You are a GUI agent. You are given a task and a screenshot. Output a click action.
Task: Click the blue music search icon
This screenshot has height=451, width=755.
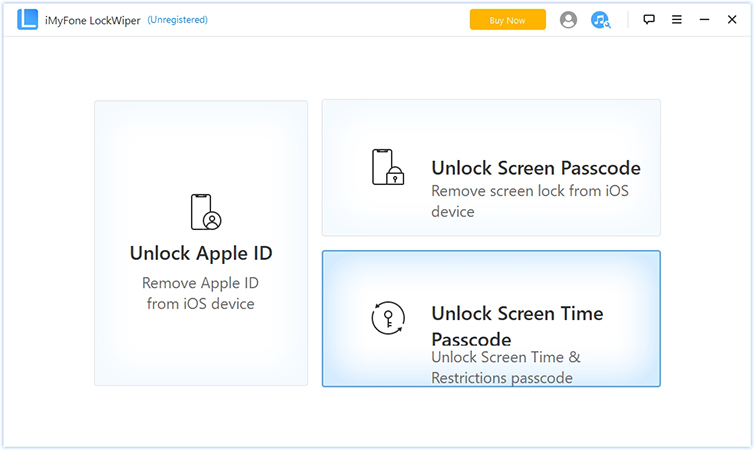[x=600, y=20]
